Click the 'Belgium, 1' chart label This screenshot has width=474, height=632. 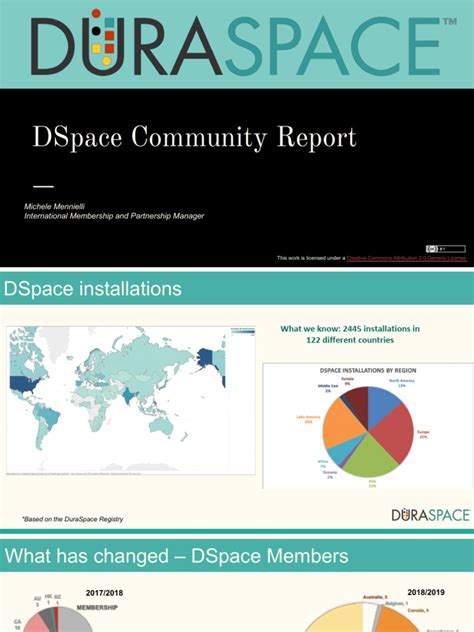click(397, 603)
